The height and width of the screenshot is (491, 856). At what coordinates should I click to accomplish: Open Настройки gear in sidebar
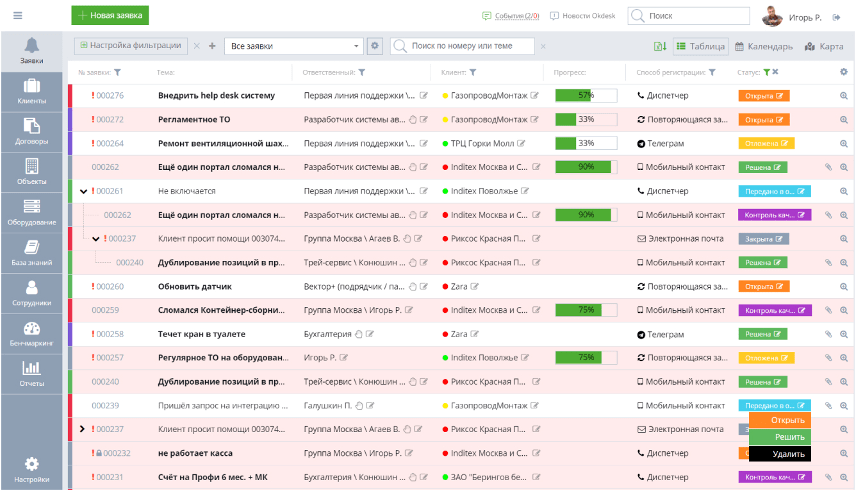pyautogui.click(x=31, y=468)
